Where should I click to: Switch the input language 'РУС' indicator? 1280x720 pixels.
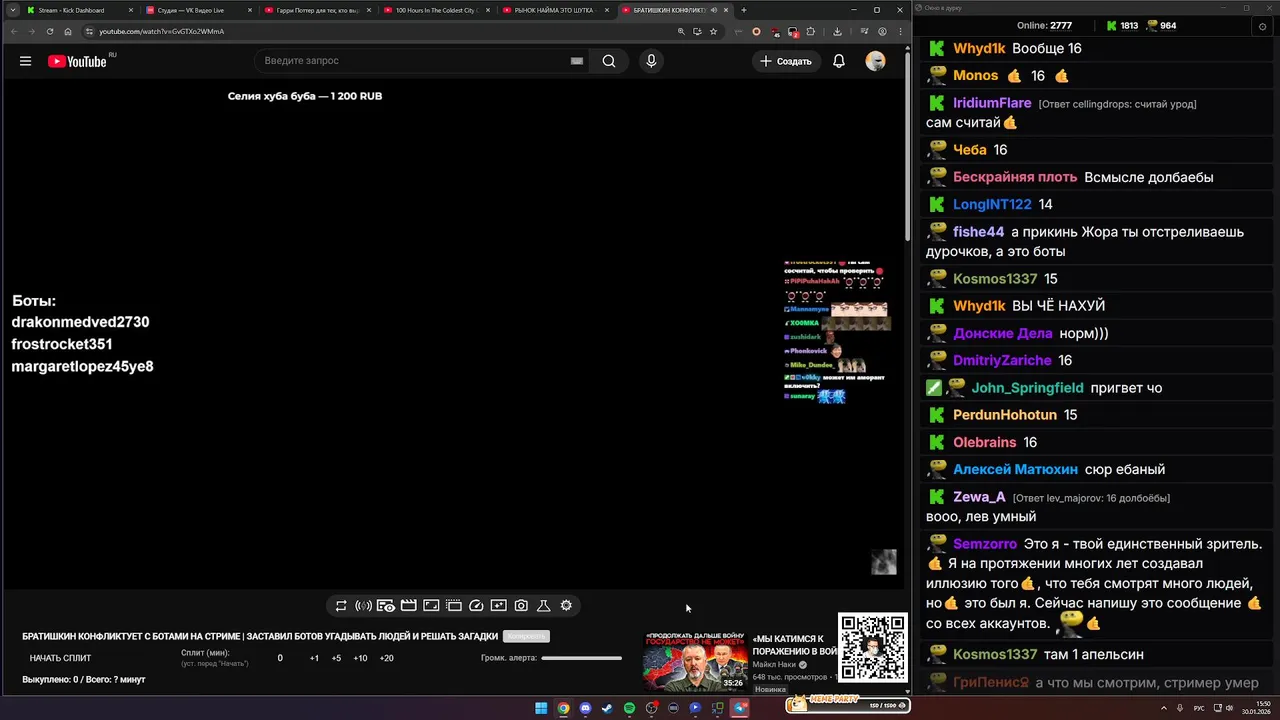pyautogui.click(x=1199, y=708)
